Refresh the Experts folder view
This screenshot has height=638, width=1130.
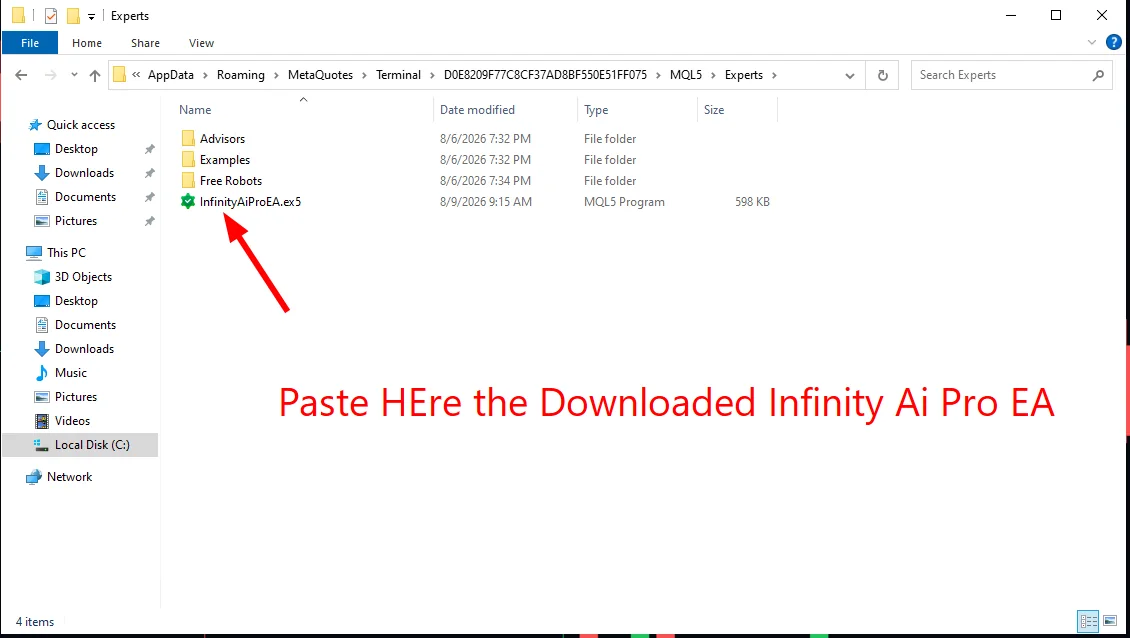click(x=882, y=75)
